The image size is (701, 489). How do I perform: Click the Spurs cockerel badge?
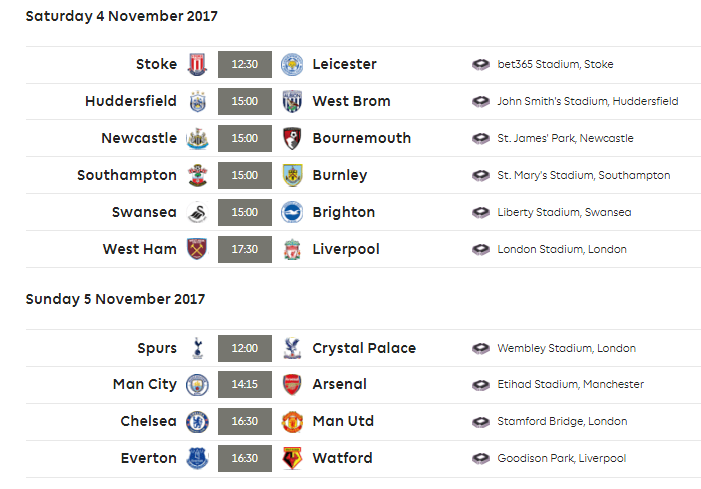pyautogui.click(x=197, y=348)
